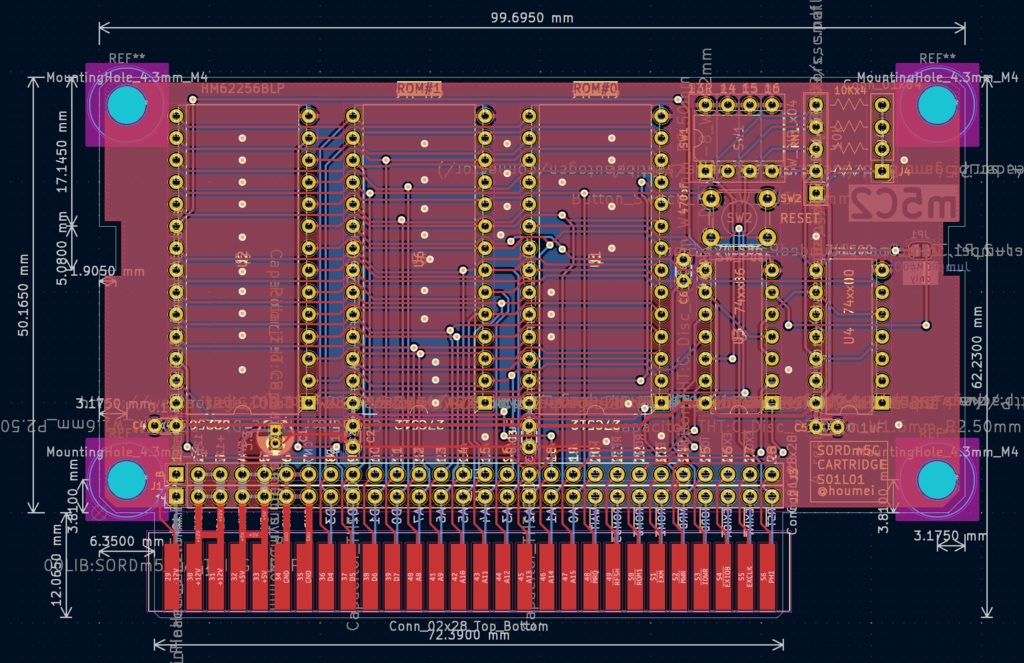Click the 62.2300 mm dimension on the right
1024x663 pixels.
[977, 348]
